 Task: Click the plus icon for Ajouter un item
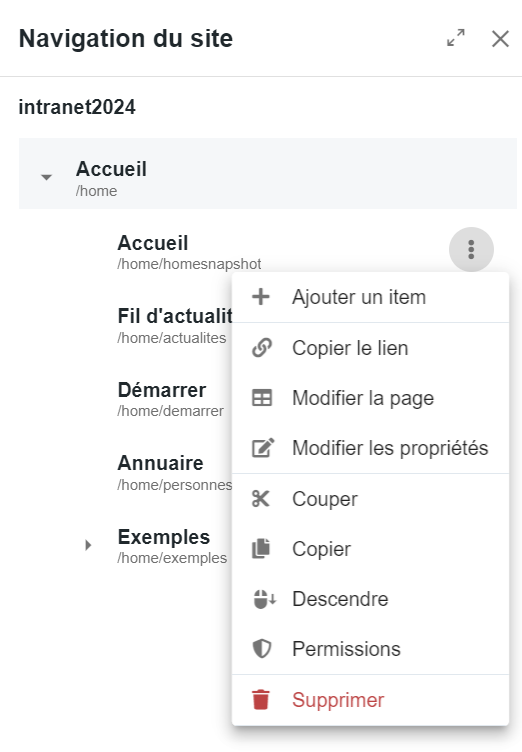[x=261, y=297]
